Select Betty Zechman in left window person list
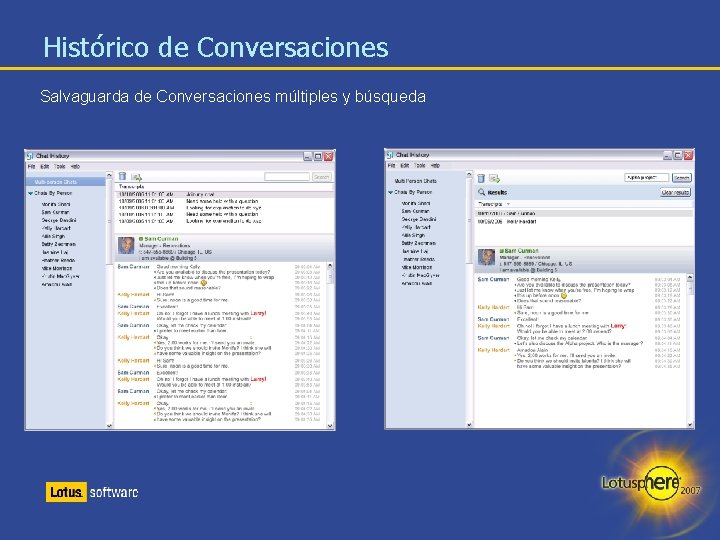Viewport: 720px width, 540px height. [58, 244]
